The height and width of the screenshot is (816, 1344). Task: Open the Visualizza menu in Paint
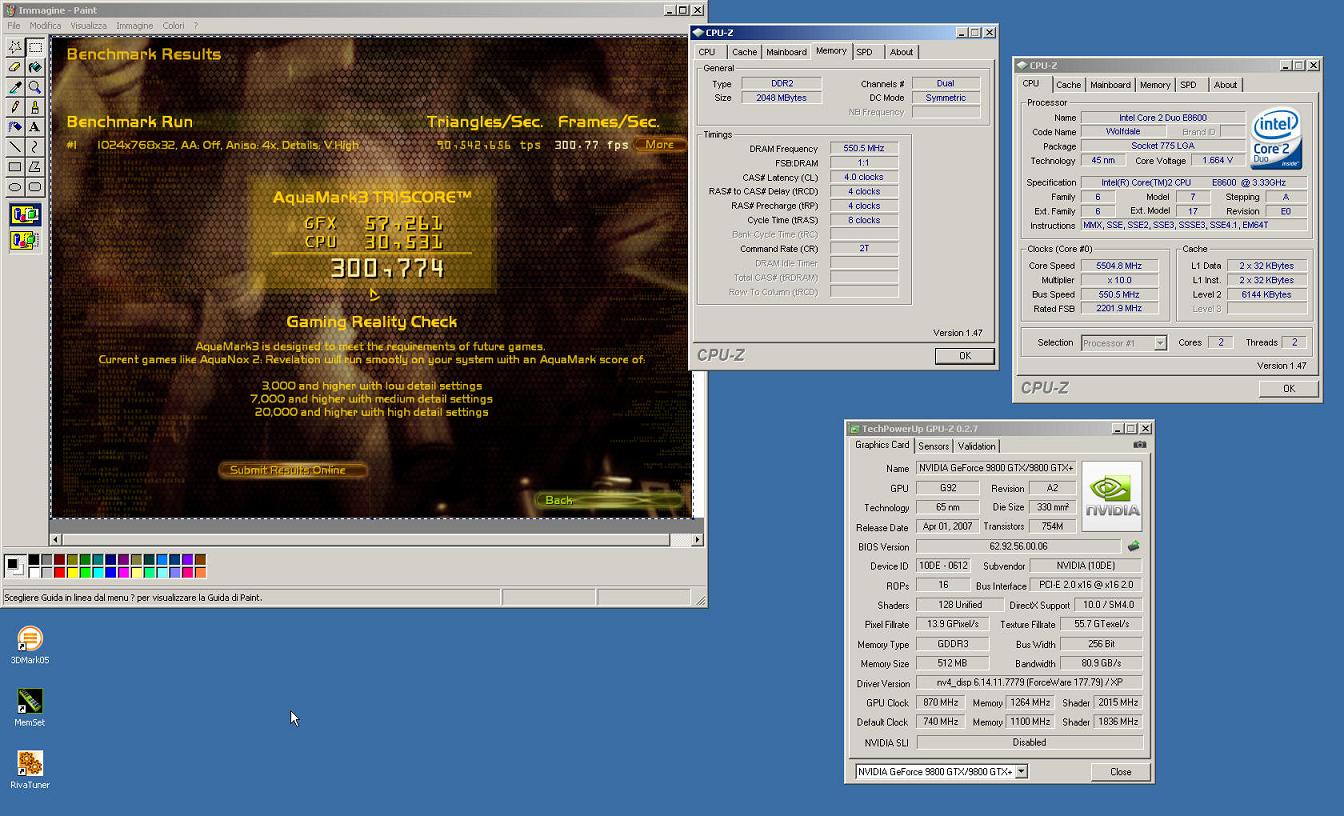point(89,25)
